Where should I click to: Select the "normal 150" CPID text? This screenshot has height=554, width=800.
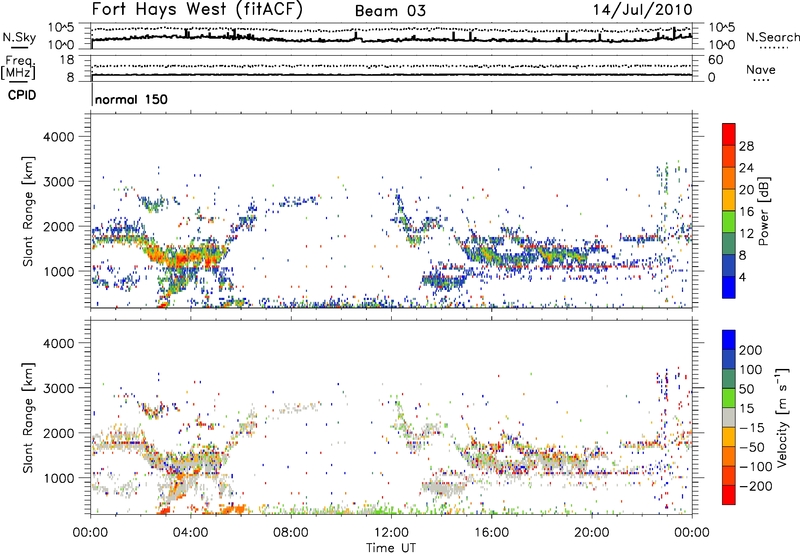tap(131, 99)
